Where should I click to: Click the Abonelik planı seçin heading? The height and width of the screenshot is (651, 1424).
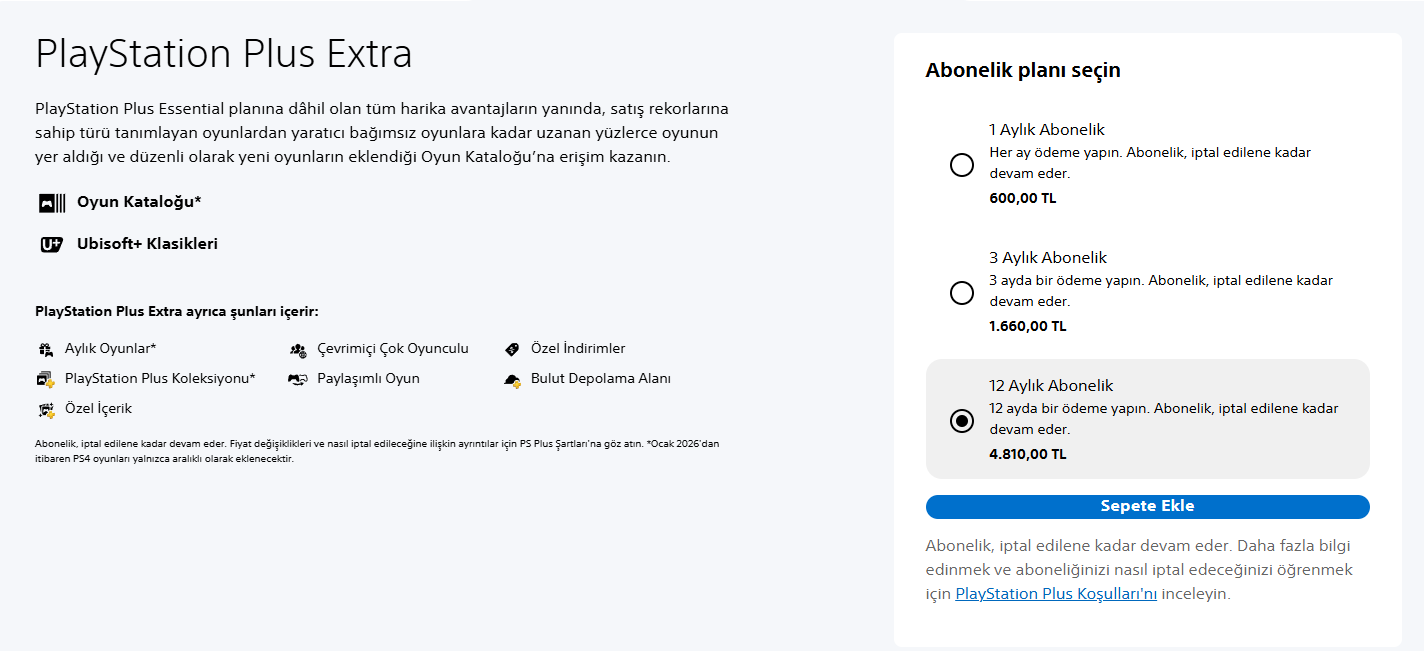[1023, 70]
